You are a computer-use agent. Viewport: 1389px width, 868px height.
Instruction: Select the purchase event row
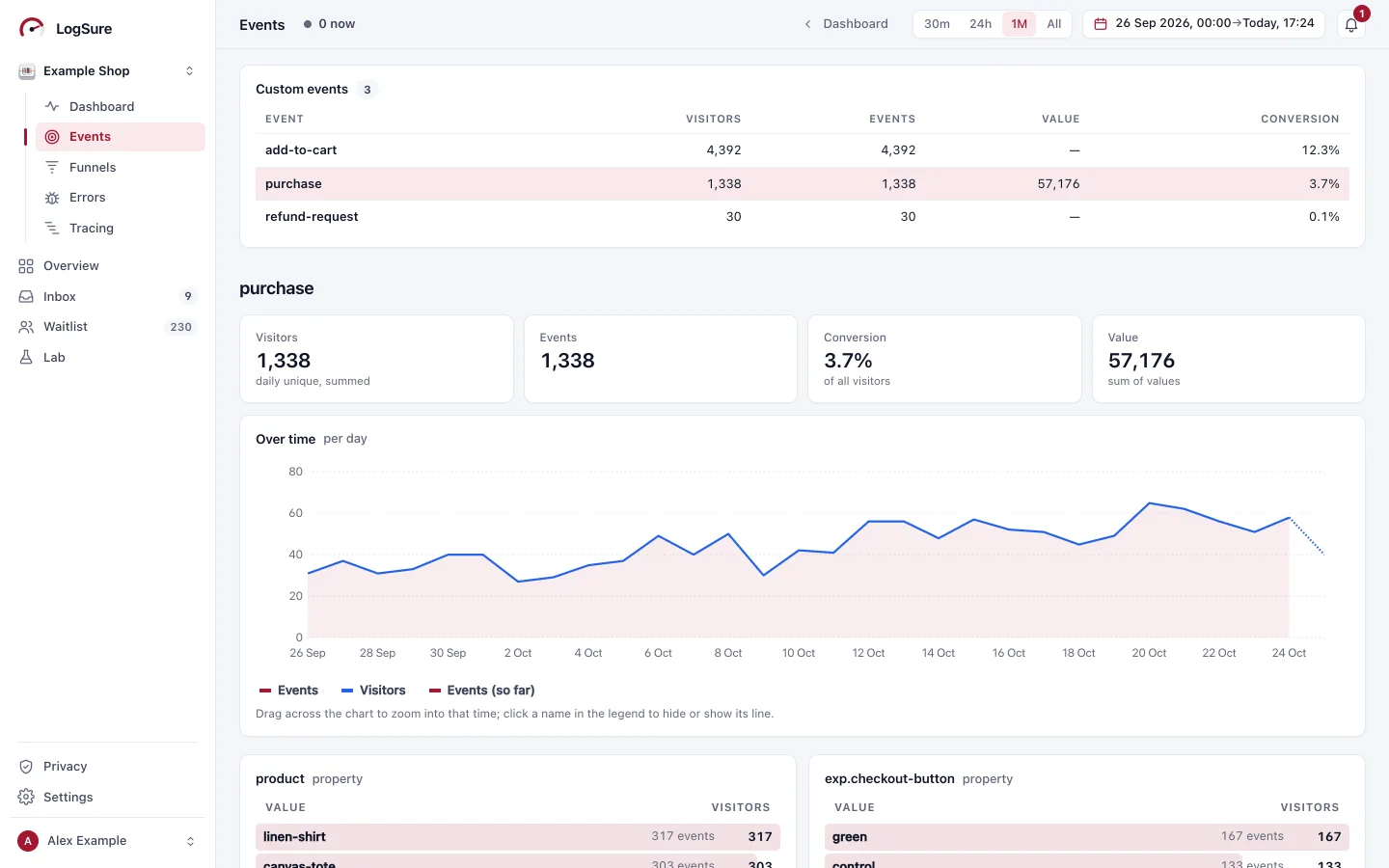click(x=803, y=184)
